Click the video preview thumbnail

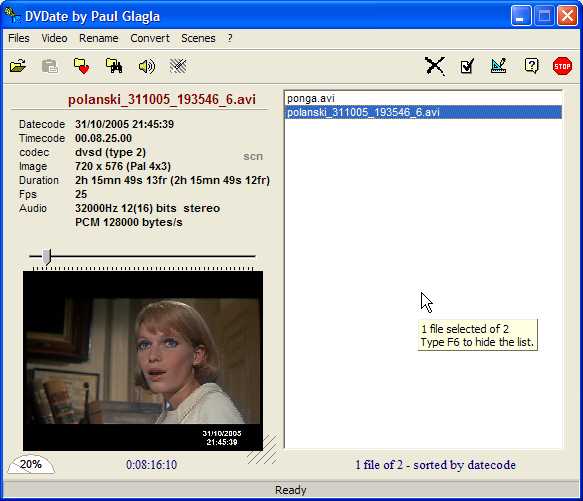pos(143,361)
